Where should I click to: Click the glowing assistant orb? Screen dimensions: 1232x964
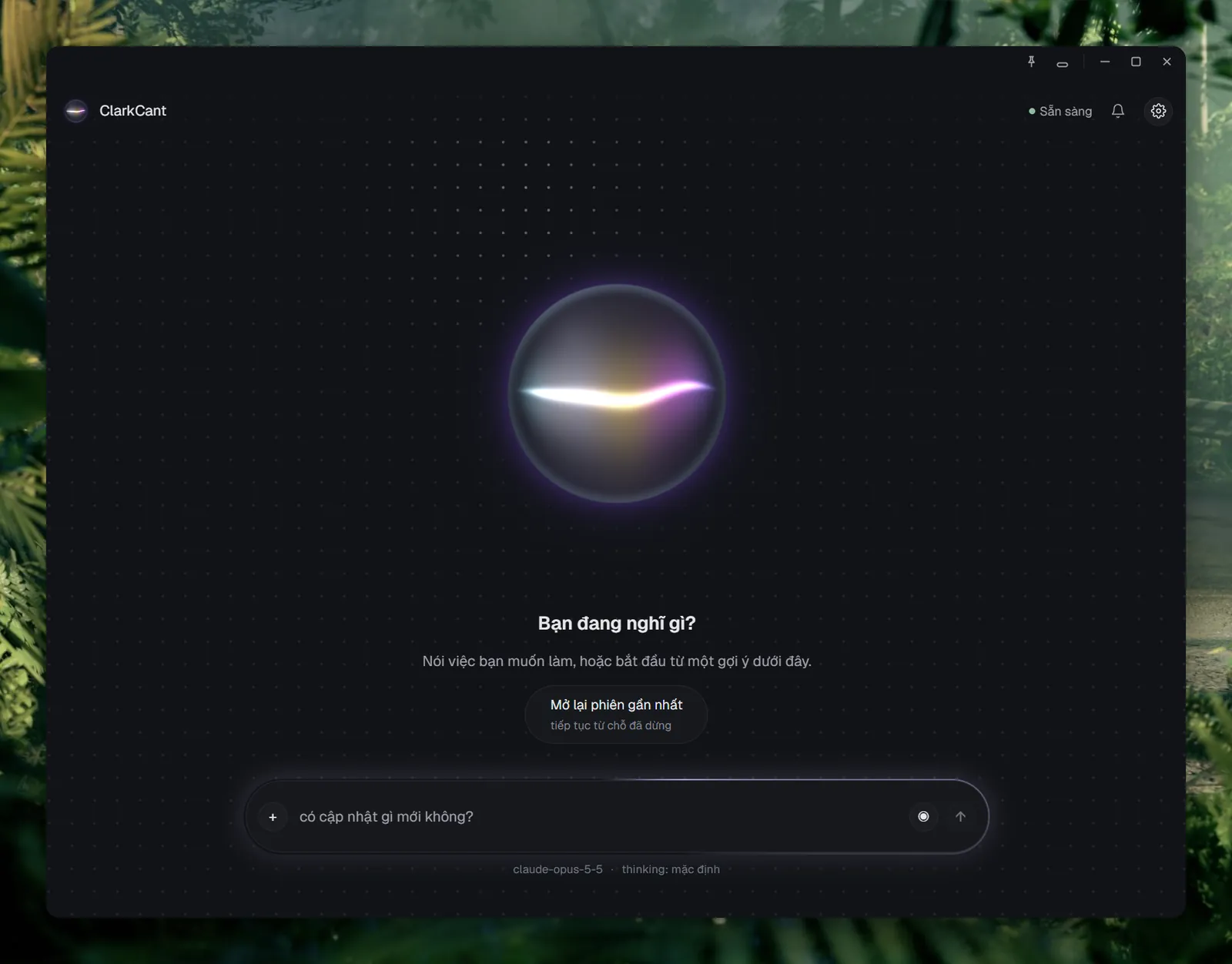[x=616, y=393]
